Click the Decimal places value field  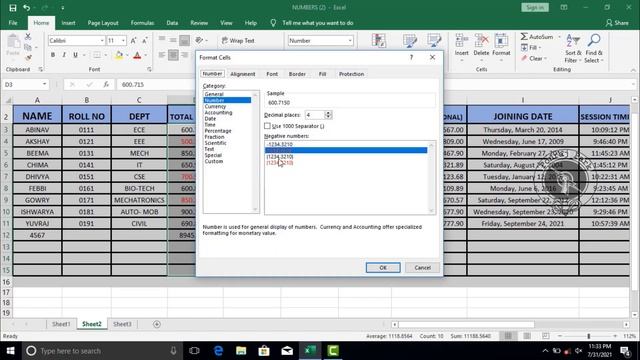[314, 115]
